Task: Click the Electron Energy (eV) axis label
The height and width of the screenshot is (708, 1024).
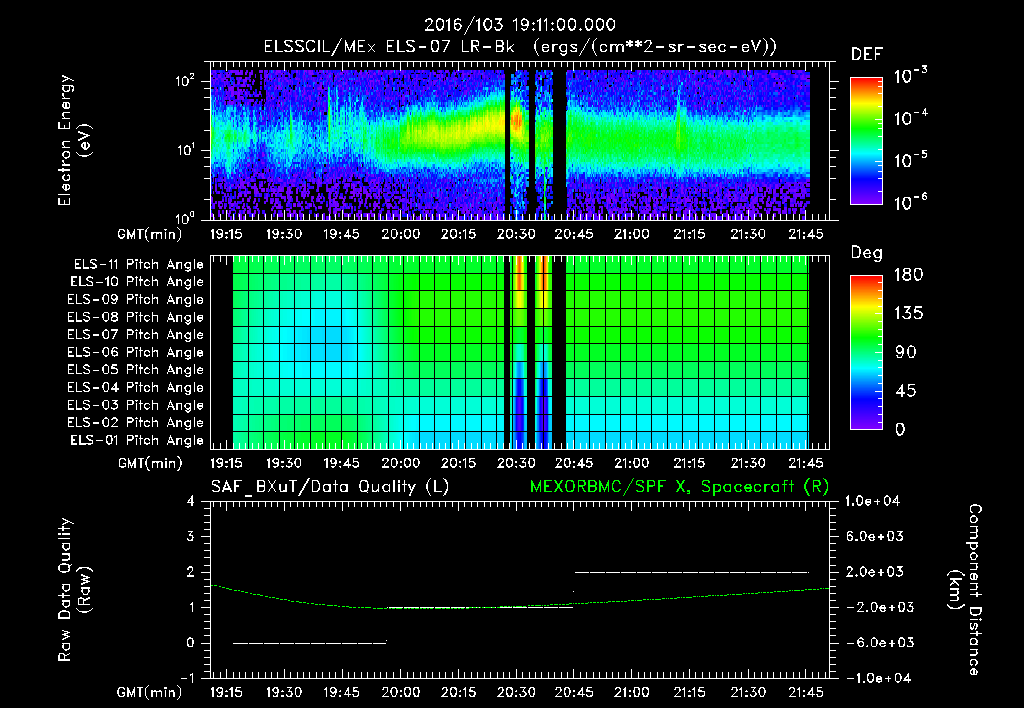Action: (74, 140)
